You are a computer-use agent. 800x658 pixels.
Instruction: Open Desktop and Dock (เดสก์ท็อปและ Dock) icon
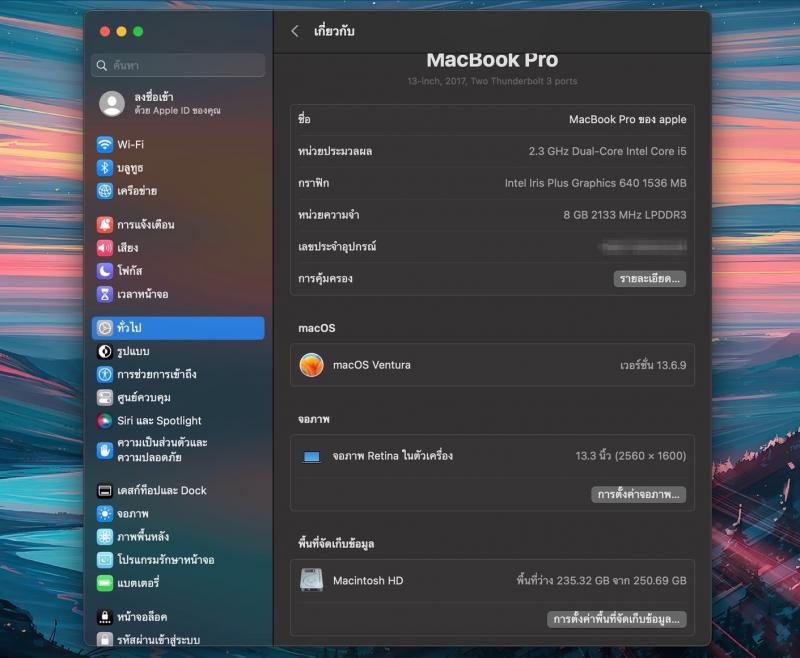pyautogui.click(x=105, y=491)
